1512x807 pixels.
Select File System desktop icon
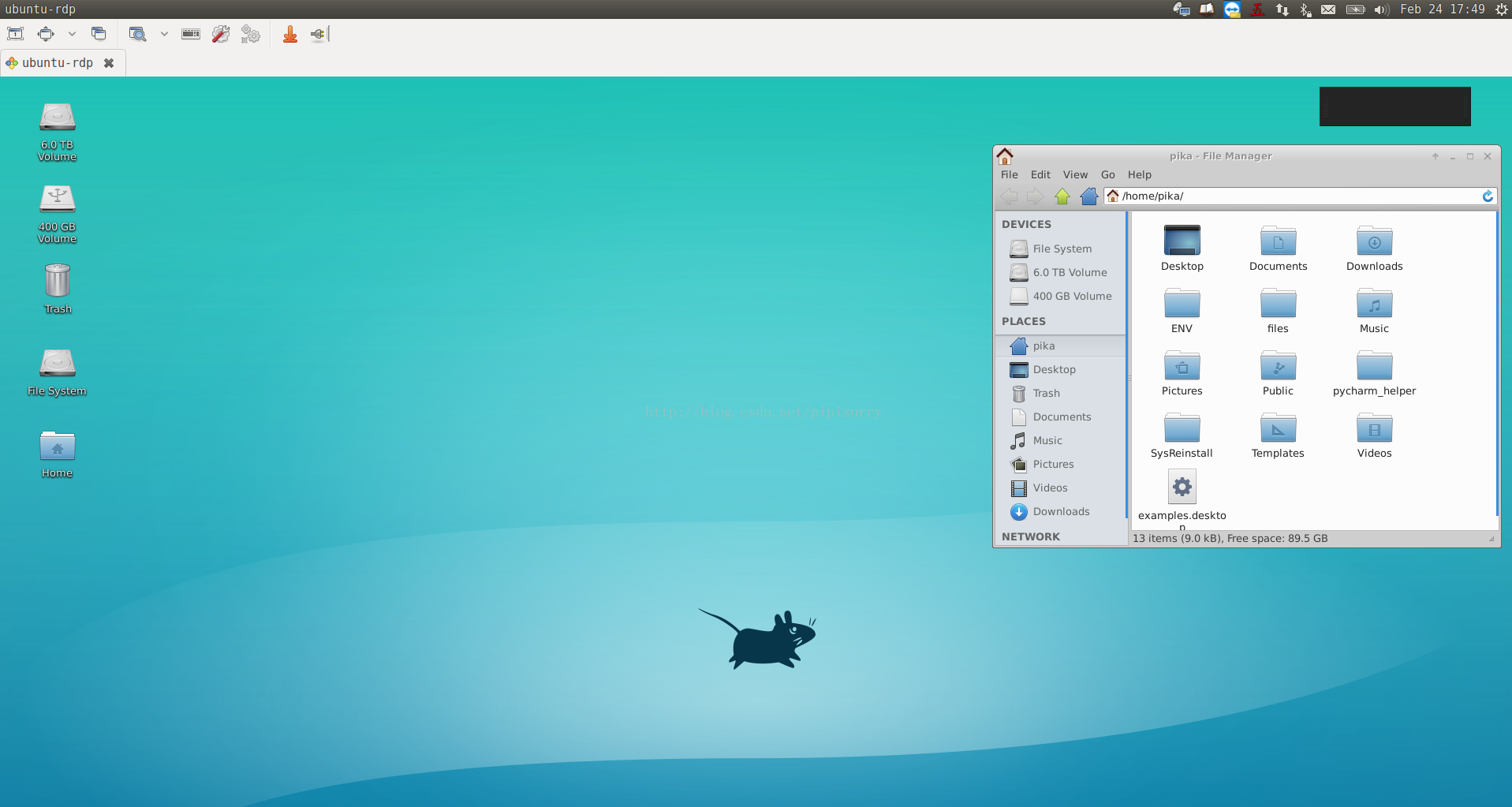point(57,372)
